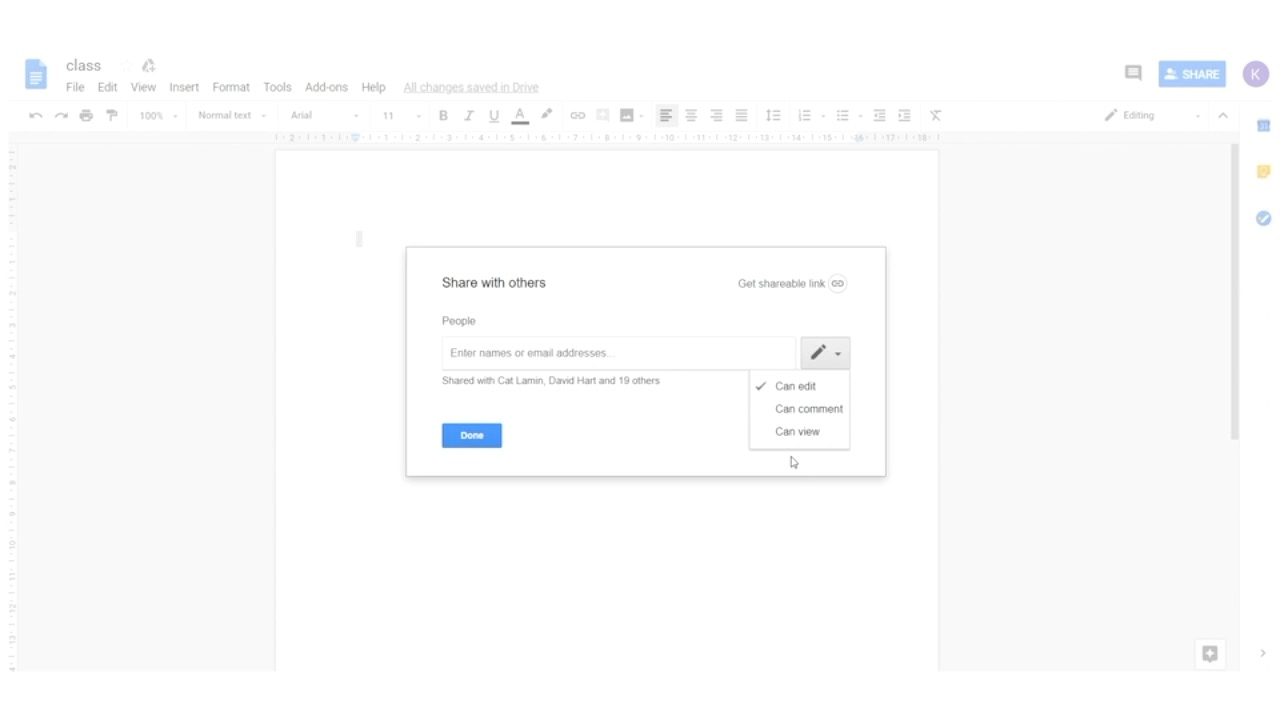Toggle Bold formatting
The width and height of the screenshot is (1280, 720).
pos(443,116)
